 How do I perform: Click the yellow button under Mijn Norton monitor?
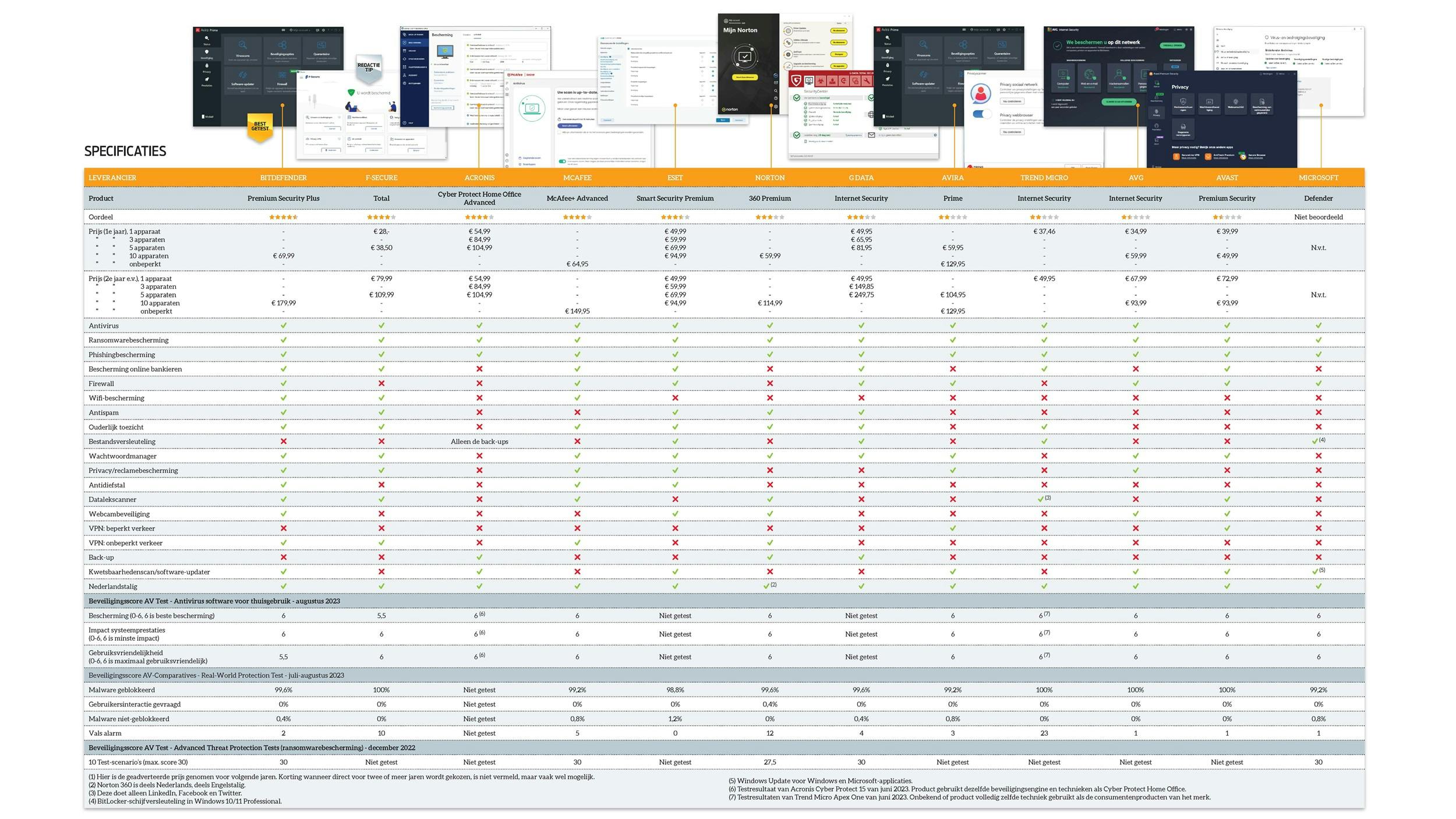pyautogui.click(x=745, y=77)
